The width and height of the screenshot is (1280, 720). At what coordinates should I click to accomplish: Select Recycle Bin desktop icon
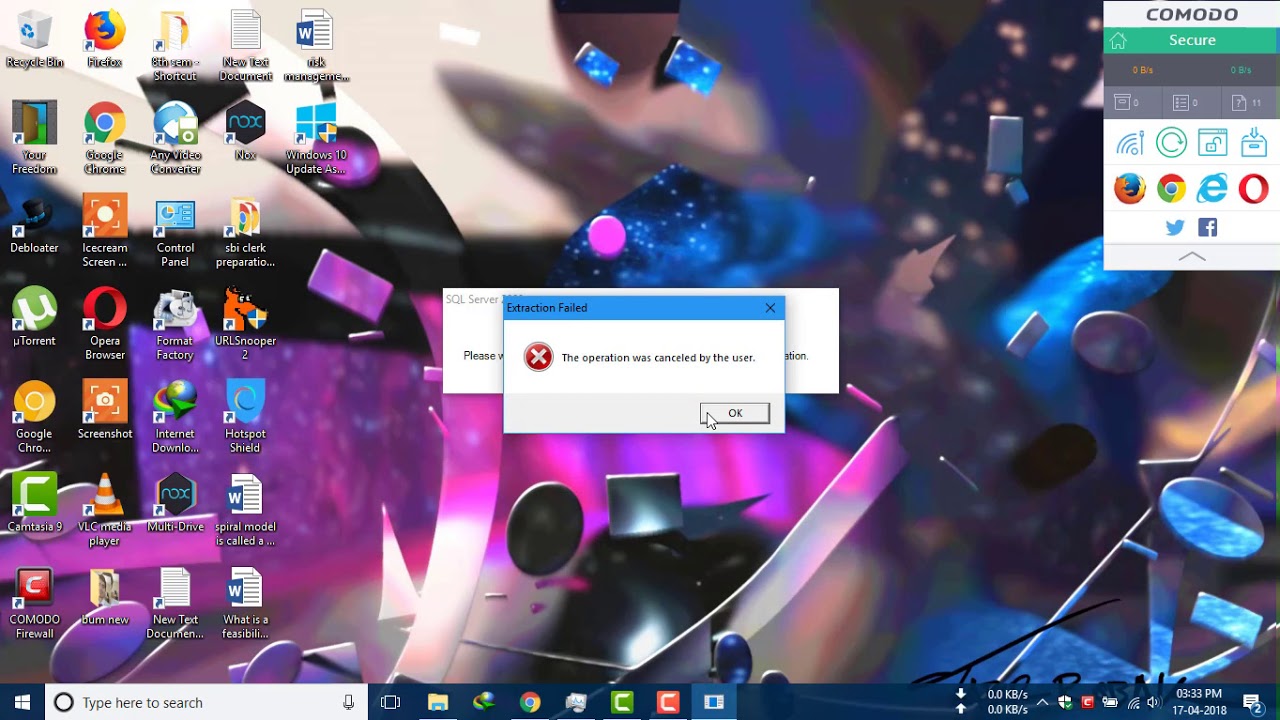[x=34, y=40]
